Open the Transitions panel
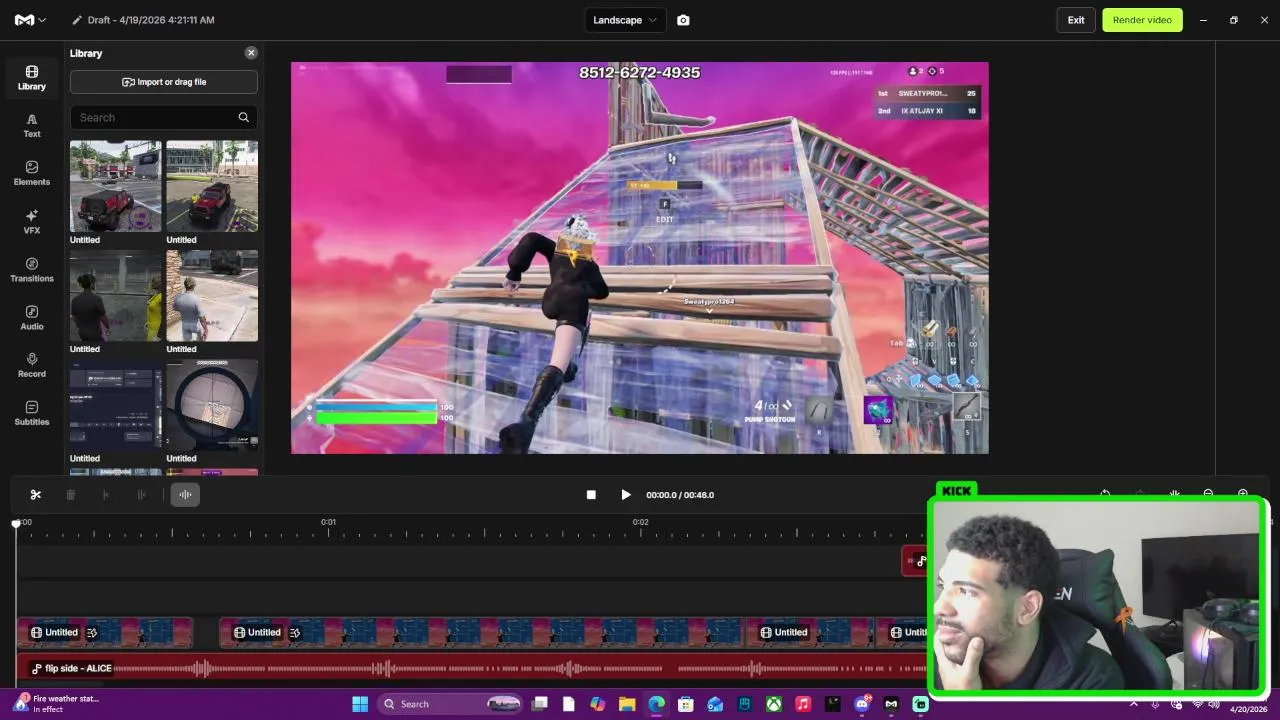Viewport: 1280px width, 720px height. [32, 270]
